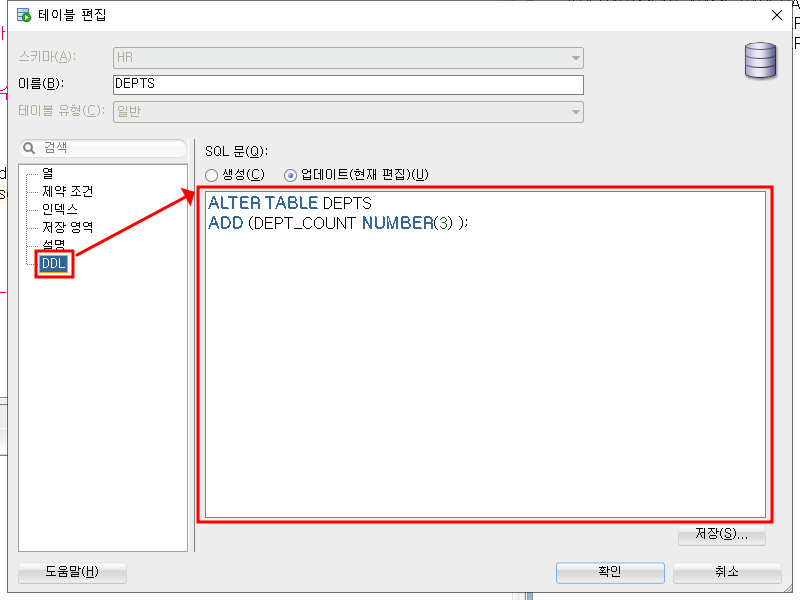Click the ALTER TABLE DEPTS line
This screenshot has height=600, width=800.
[290, 203]
